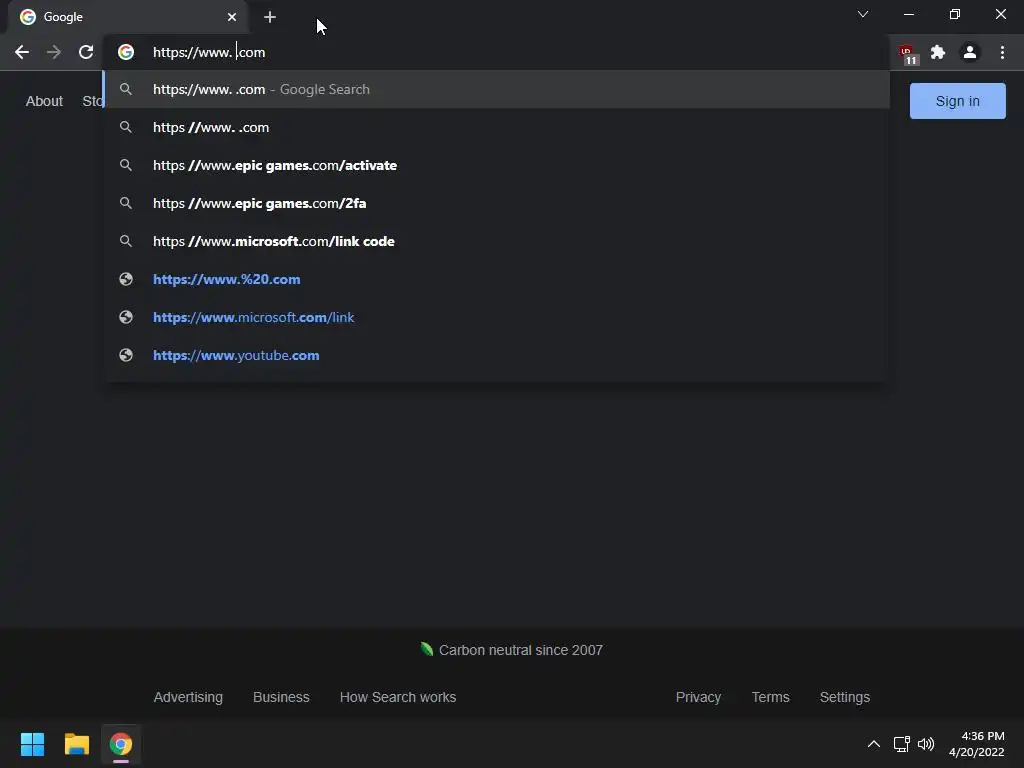Open Chrome's three-dot menu

pyautogui.click(x=1002, y=52)
